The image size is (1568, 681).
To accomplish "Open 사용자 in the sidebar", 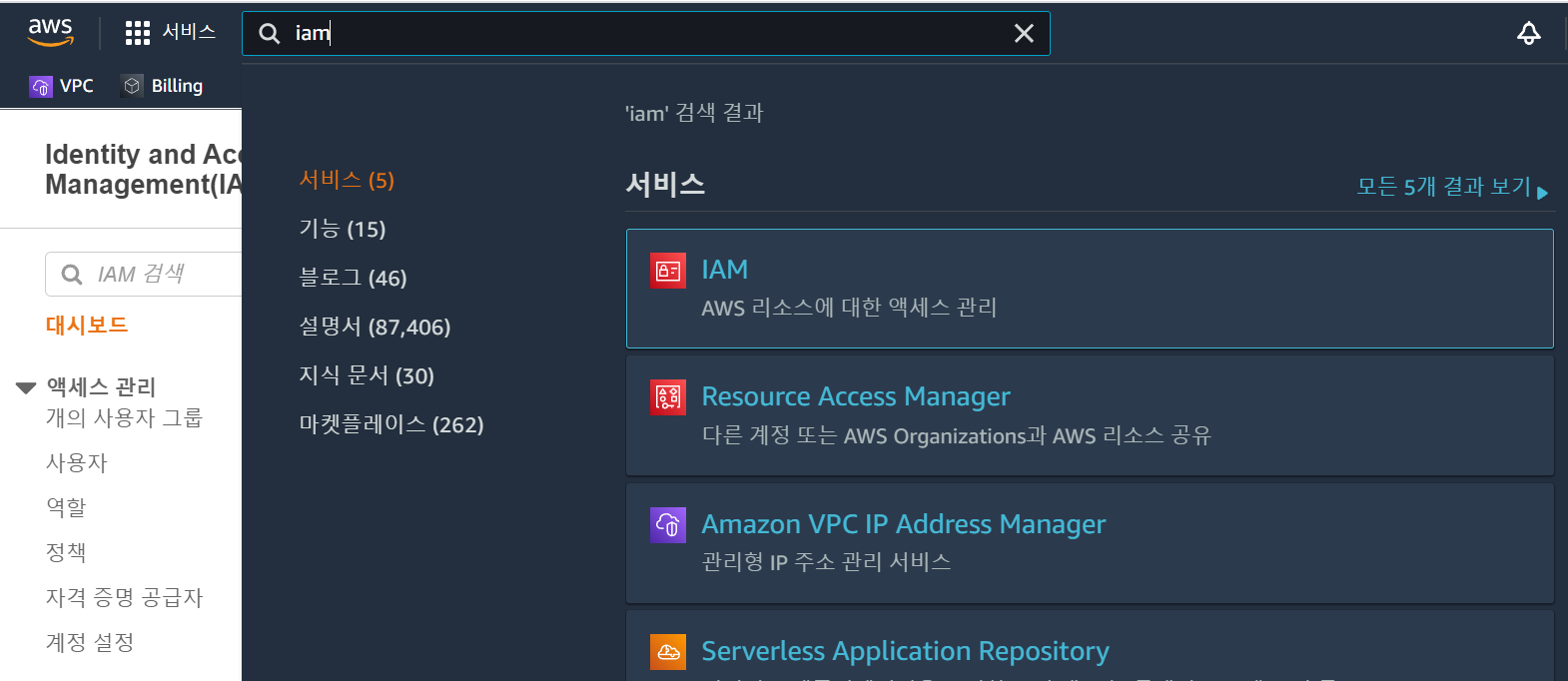I will tap(76, 462).
